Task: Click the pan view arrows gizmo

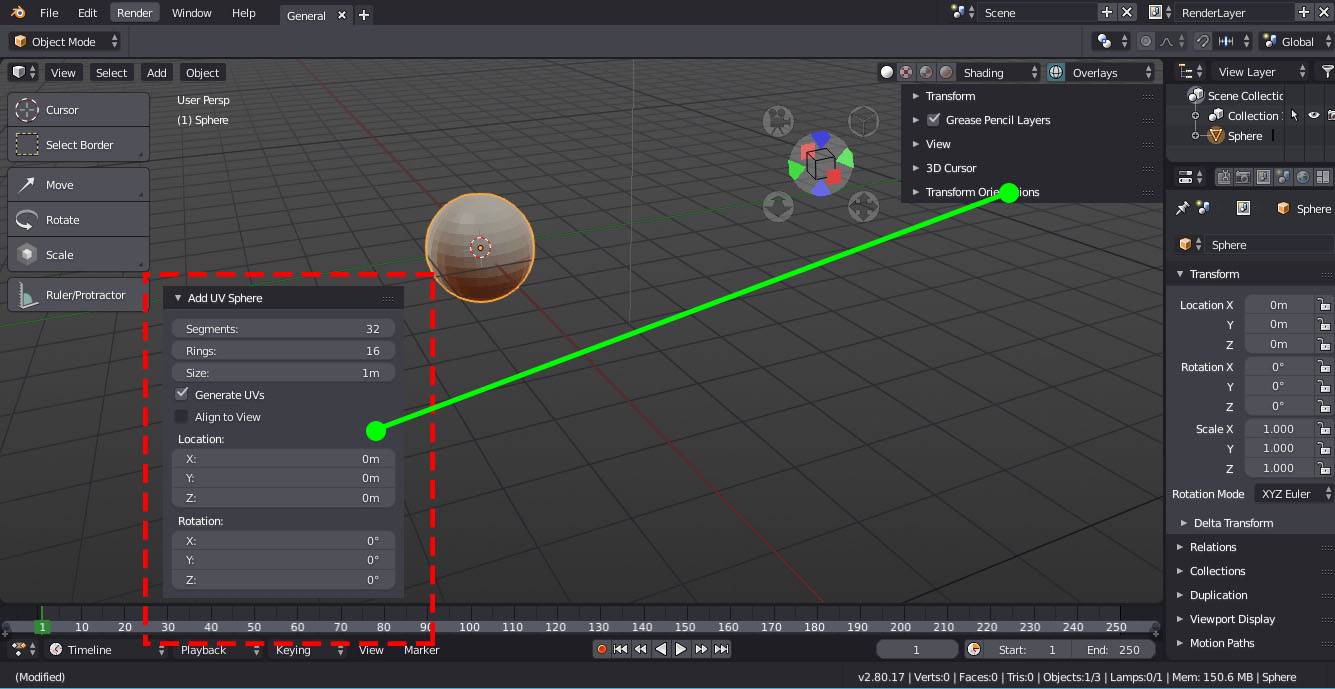Action: (863, 207)
